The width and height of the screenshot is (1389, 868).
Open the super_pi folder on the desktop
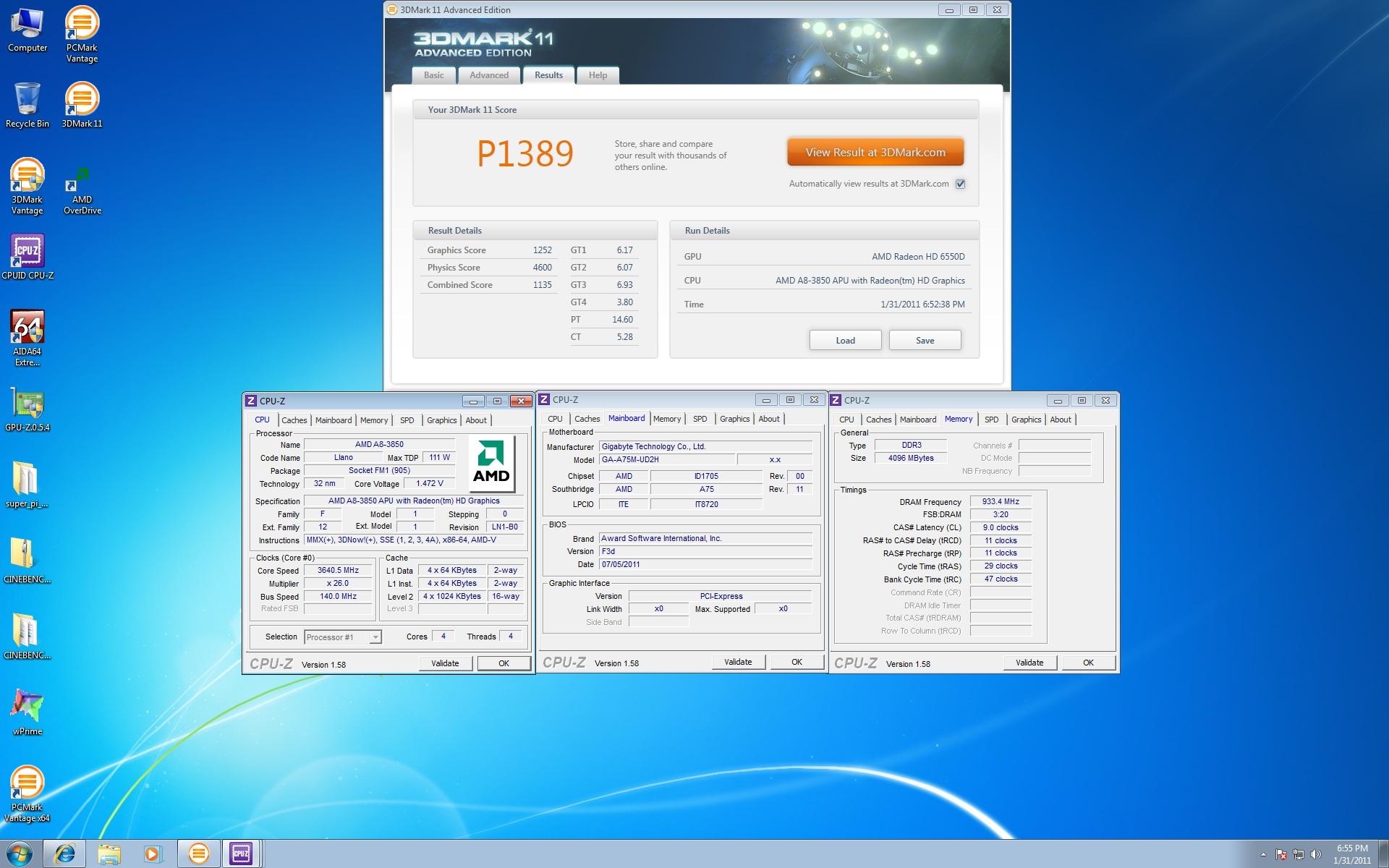(27, 485)
